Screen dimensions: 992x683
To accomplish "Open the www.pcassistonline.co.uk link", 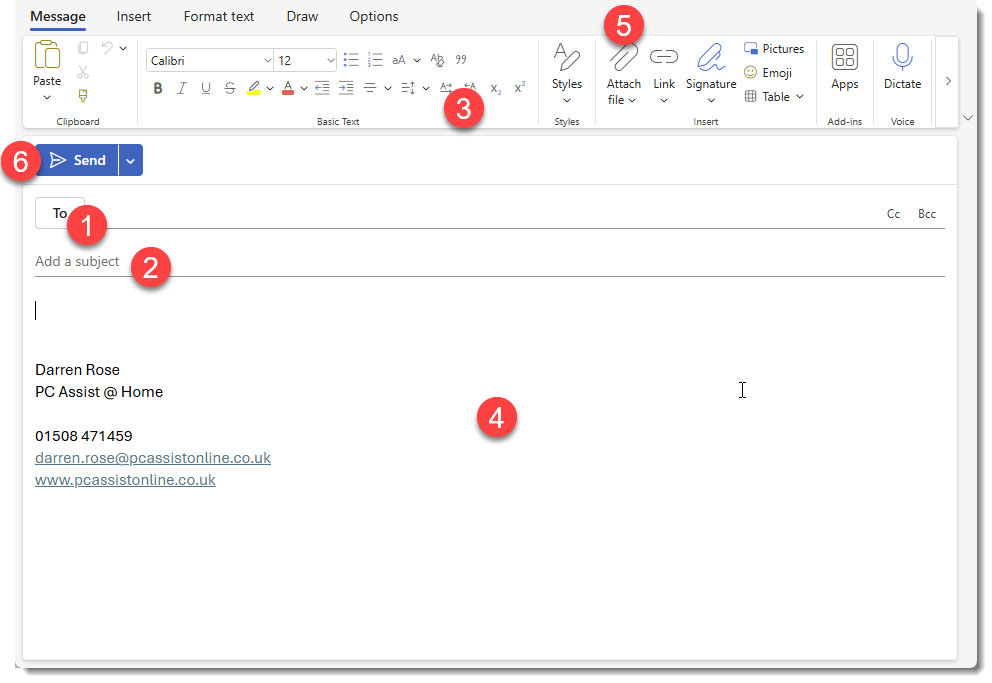I will [124, 479].
